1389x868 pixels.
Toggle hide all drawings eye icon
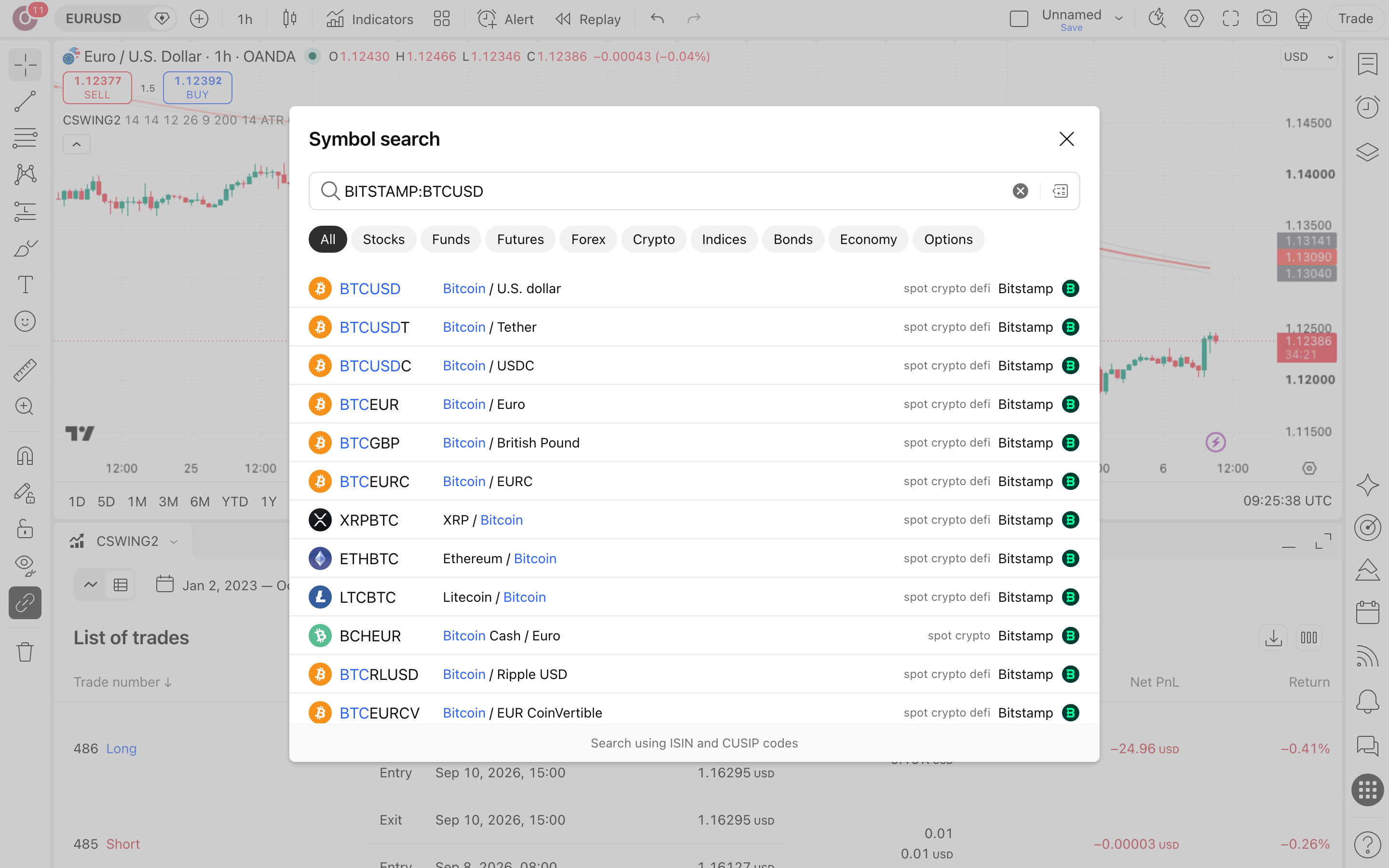25,566
